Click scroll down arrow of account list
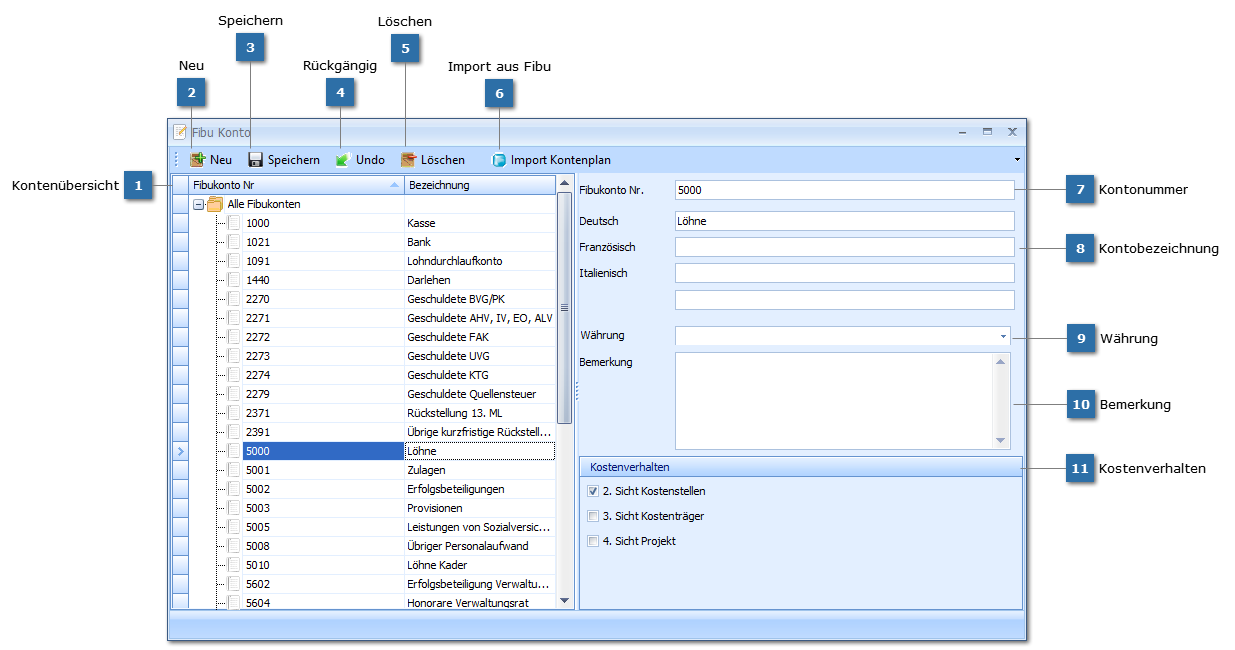The width and height of the screenshot is (1235, 650). tap(564, 601)
